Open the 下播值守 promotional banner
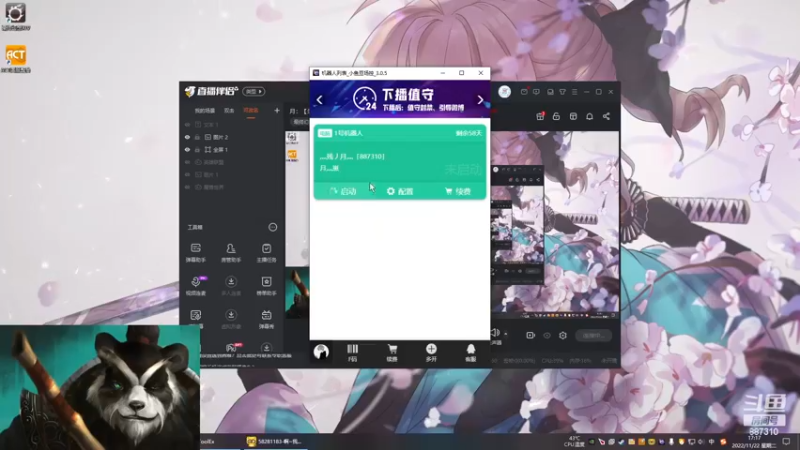Image resolution: width=800 pixels, height=450 pixels. pyautogui.click(x=400, y=99)
